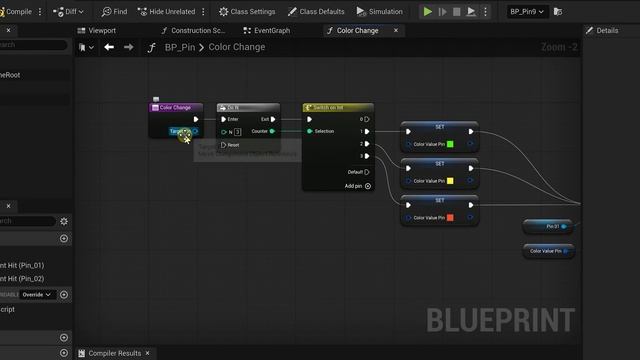The height and width of the screenshot is (360, 640).
Task: Open Hide Unrelated options dots
Action: (x=203, y=12)
